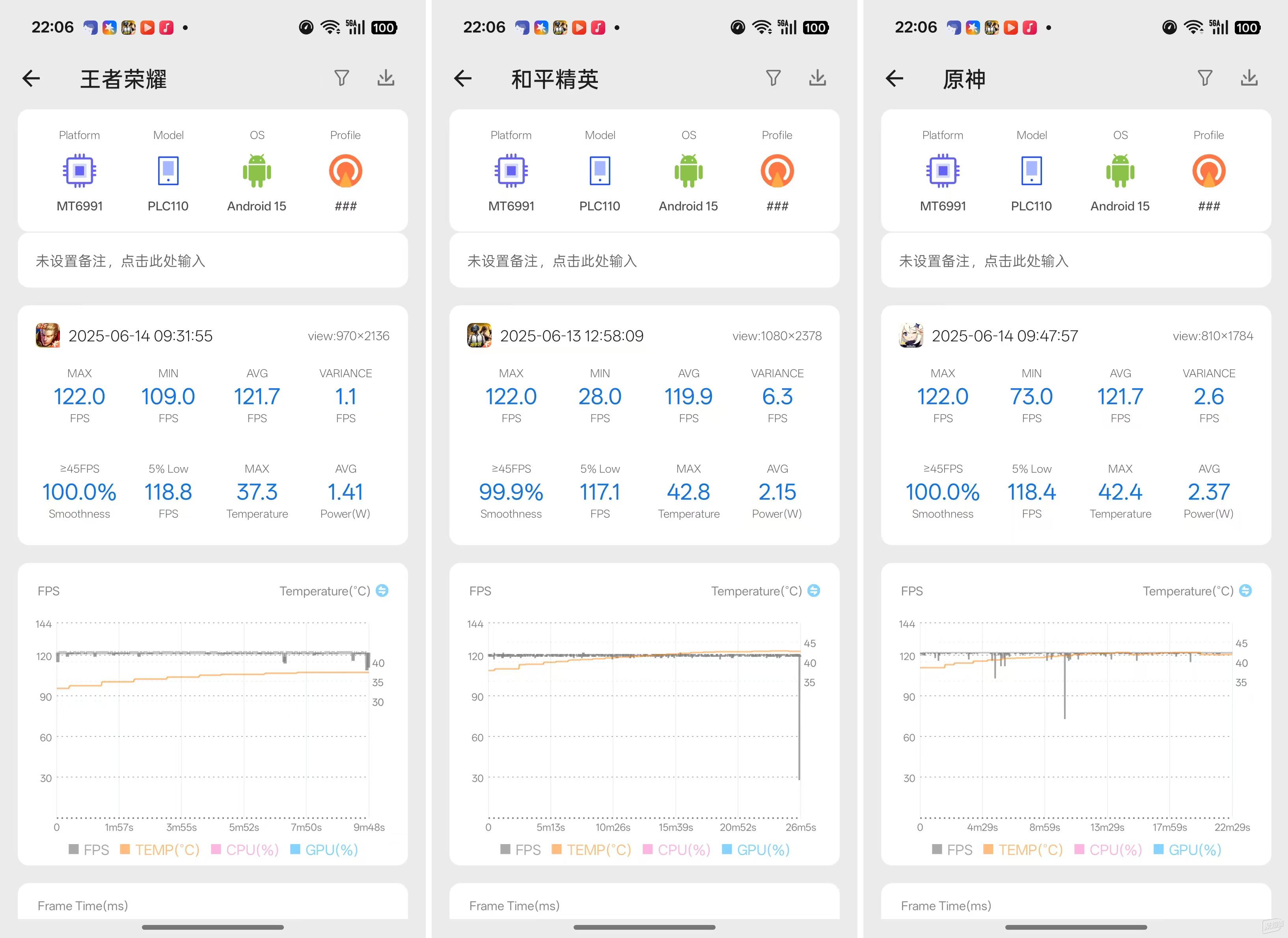The height and width of the screenshot is (938, 1288).
Task: Toggle CPU(%) legend in 和平精英 chart
Action: pyautogui.click(x=677, y=849)
